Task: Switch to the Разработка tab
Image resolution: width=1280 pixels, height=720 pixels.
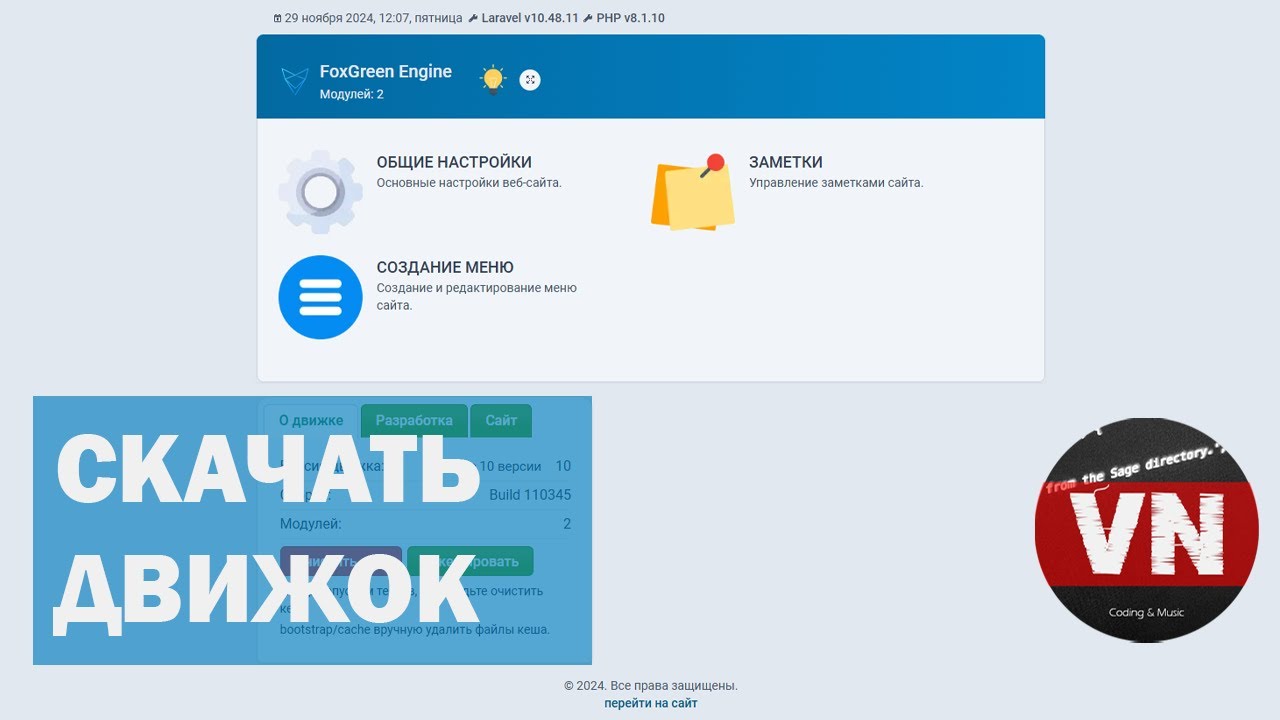Action: click(414, 421)
